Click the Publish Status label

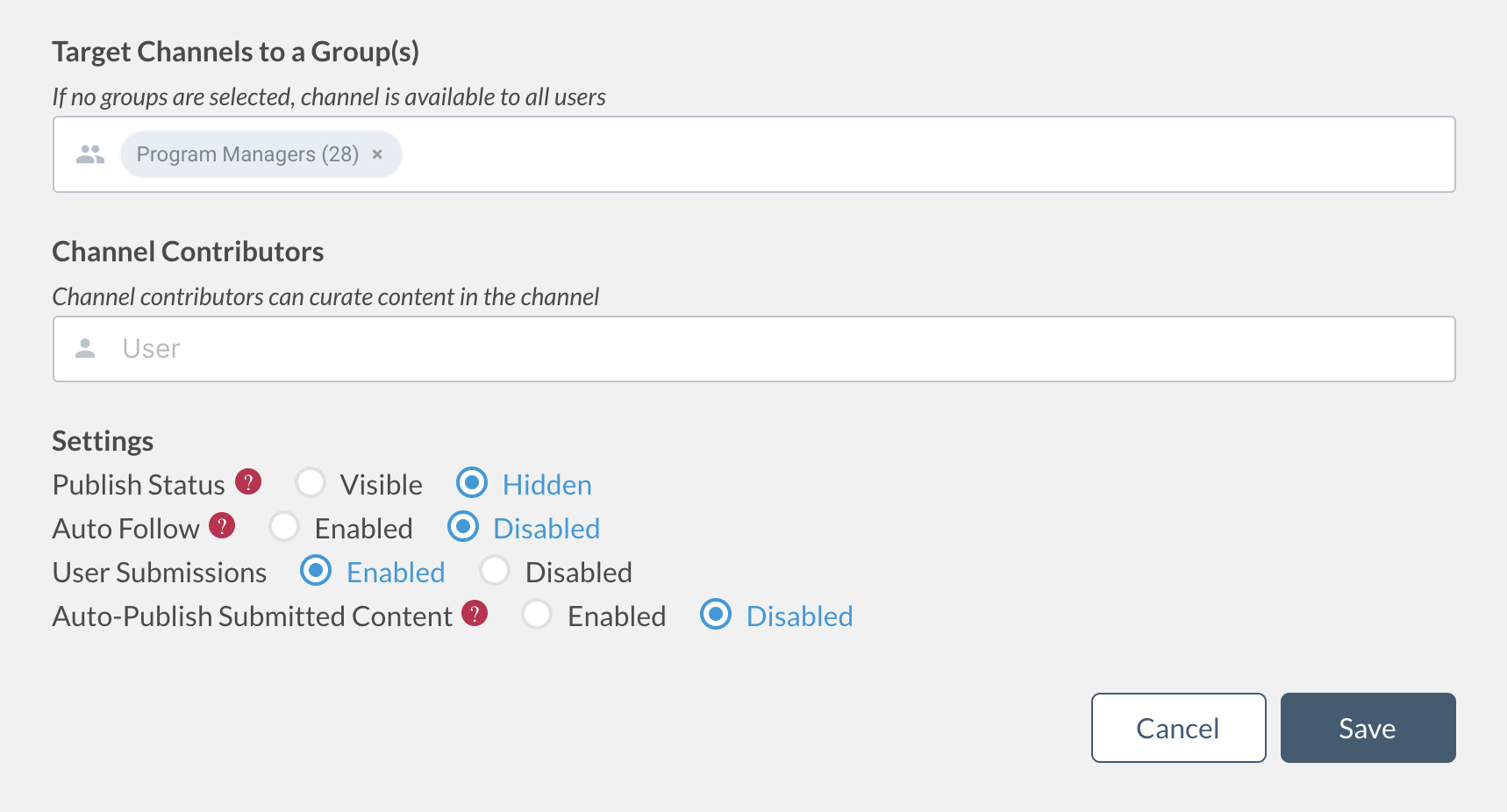pyautogui.click(x=139, y=485)
